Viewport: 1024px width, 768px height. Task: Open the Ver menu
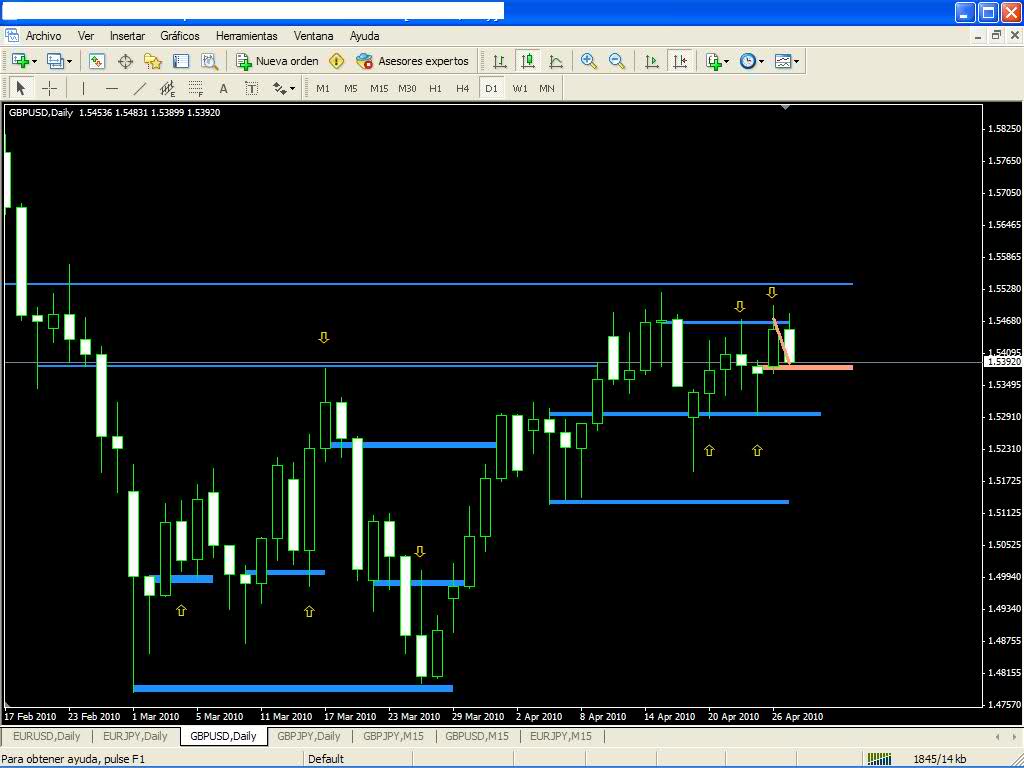coord(86,36)
